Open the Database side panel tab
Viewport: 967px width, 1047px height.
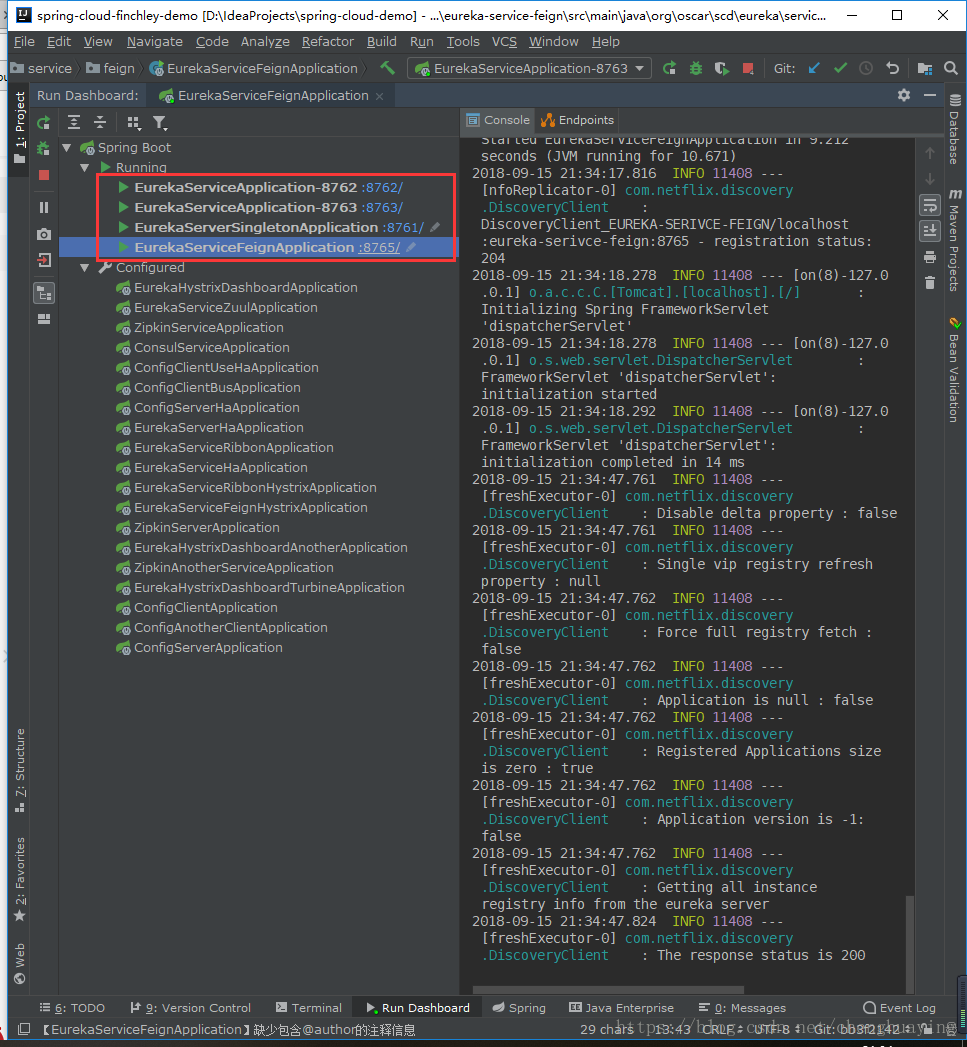954,130
